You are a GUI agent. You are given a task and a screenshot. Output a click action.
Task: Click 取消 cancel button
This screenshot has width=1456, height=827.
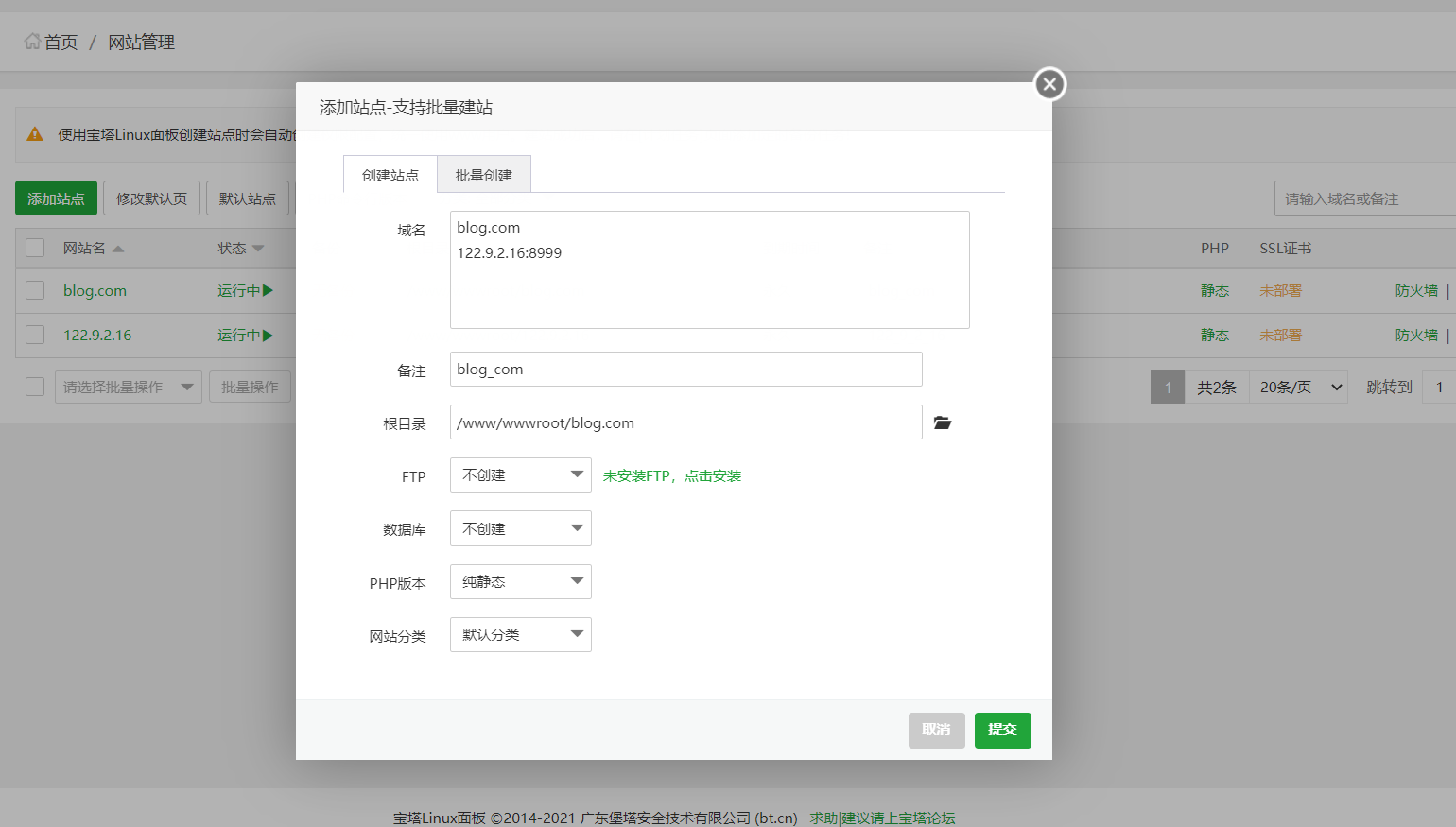pos(937,730)
